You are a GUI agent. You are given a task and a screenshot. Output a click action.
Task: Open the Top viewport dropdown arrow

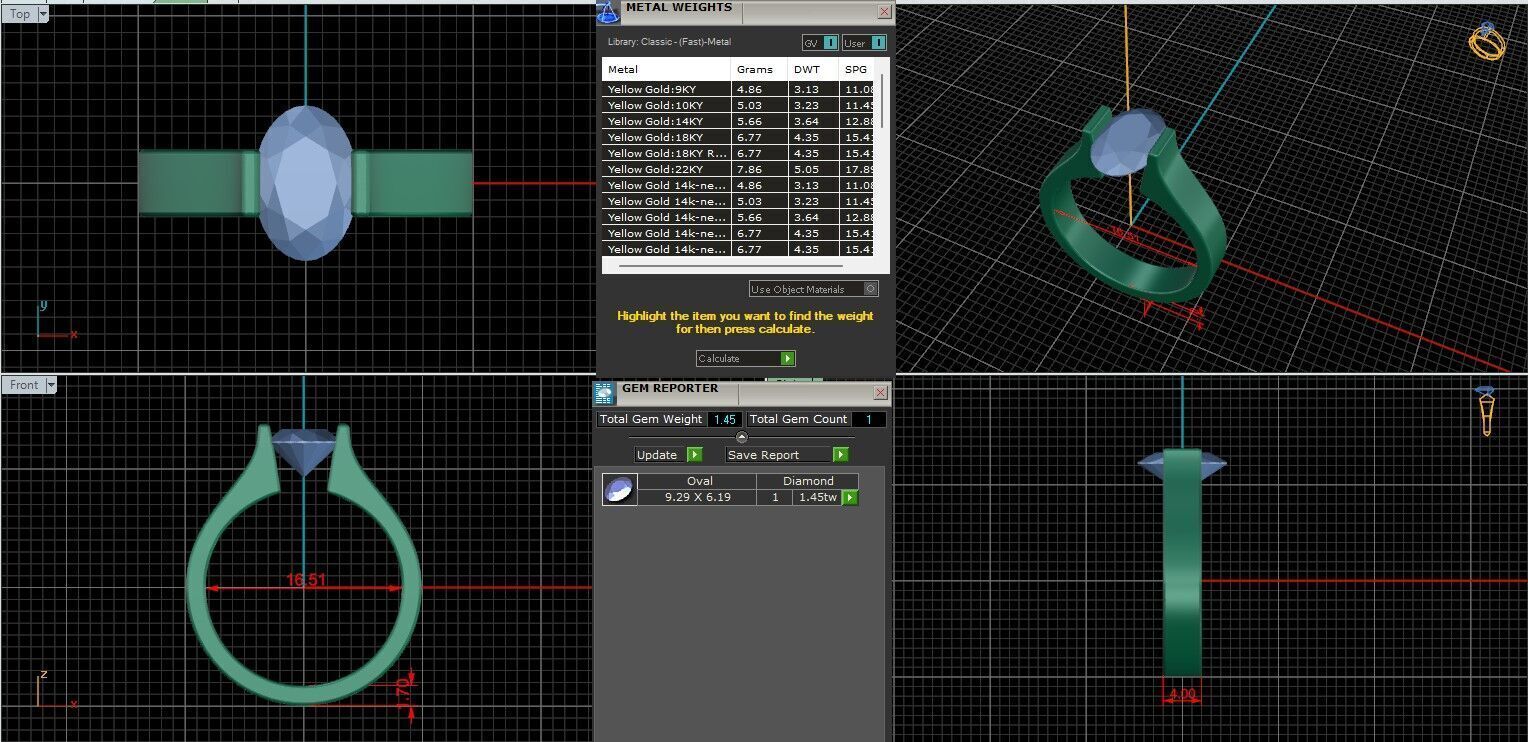[43, 14]
